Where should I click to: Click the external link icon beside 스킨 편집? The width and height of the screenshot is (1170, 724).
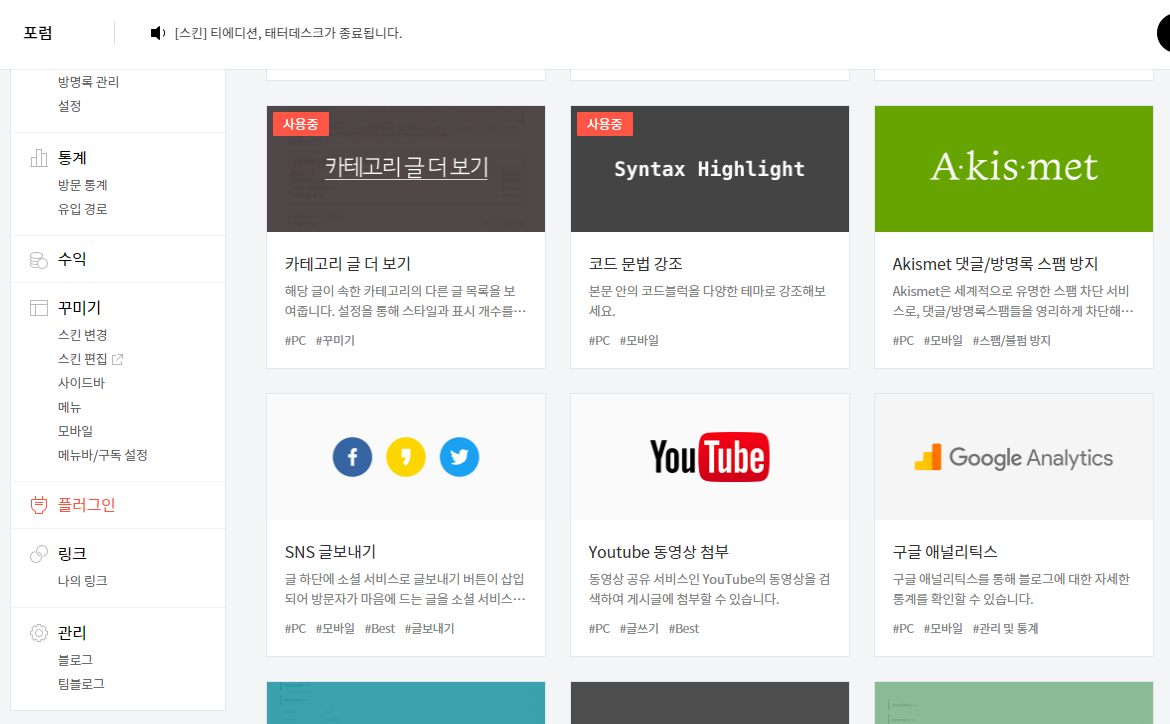[x=117, y=359]
